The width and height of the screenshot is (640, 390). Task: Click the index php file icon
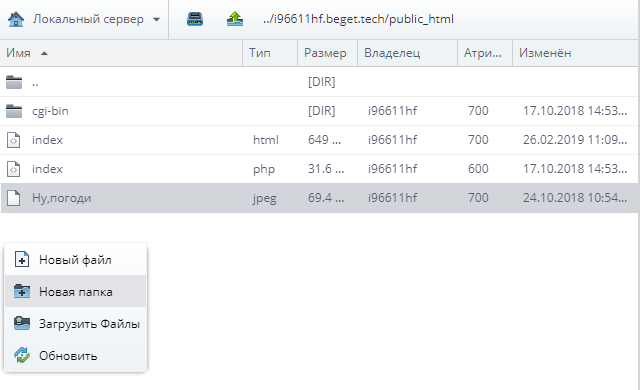tap(13, 169)
